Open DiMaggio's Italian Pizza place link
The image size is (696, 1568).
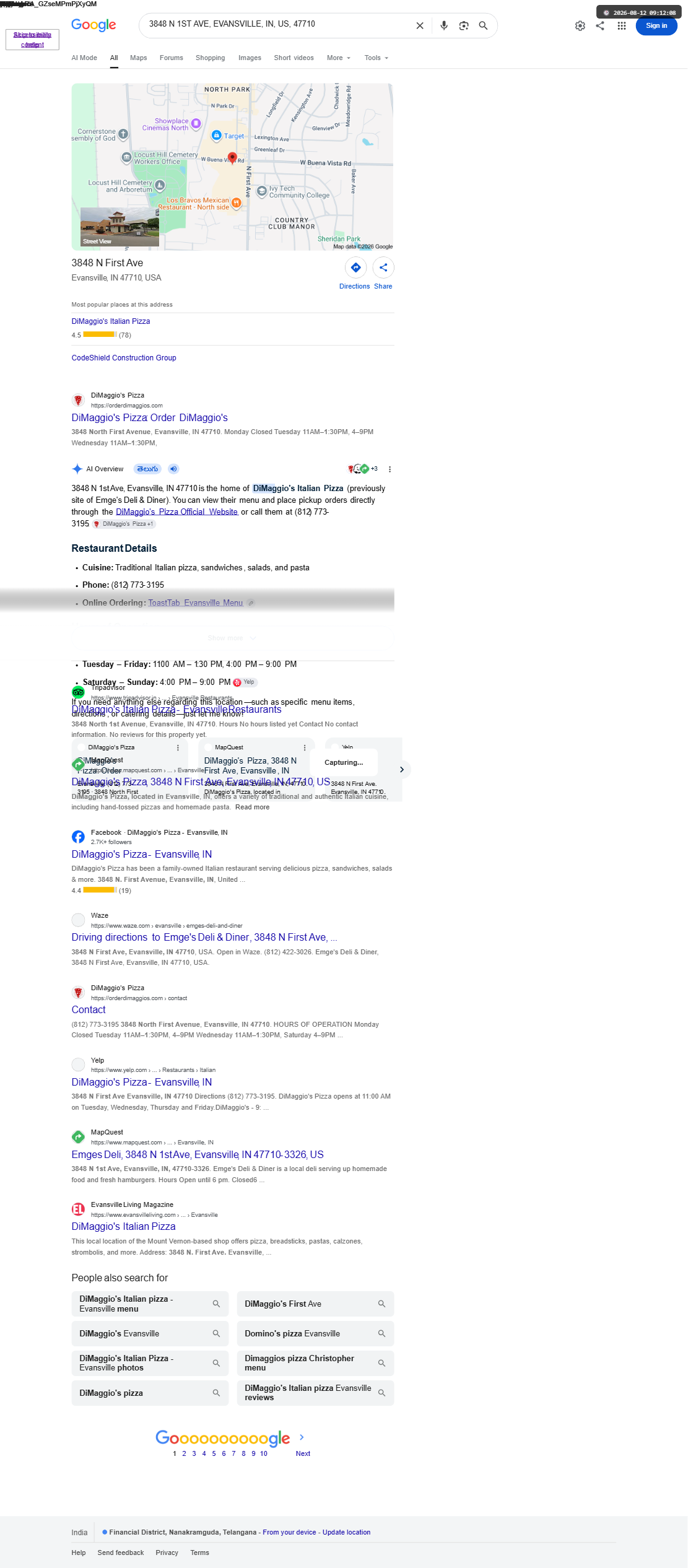(111, 321)
